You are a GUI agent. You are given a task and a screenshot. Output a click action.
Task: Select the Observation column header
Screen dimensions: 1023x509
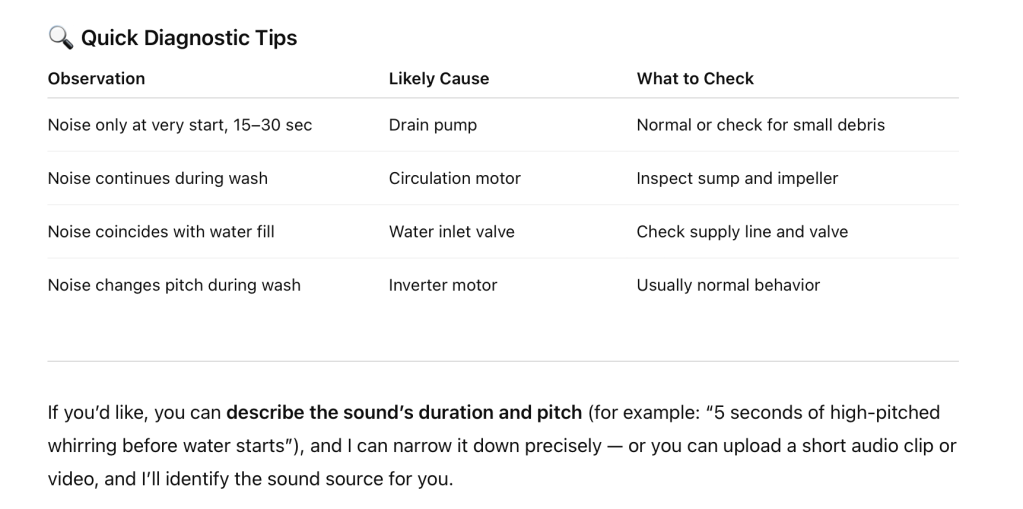coord(96,78)
